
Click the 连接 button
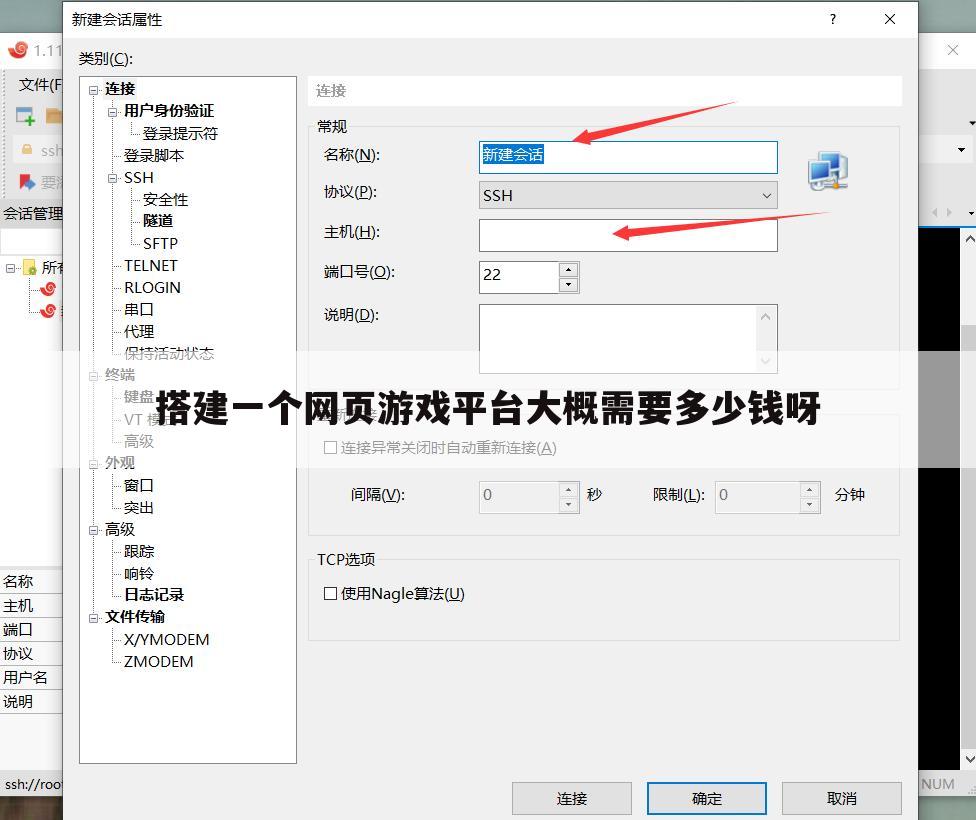(571, 798)
